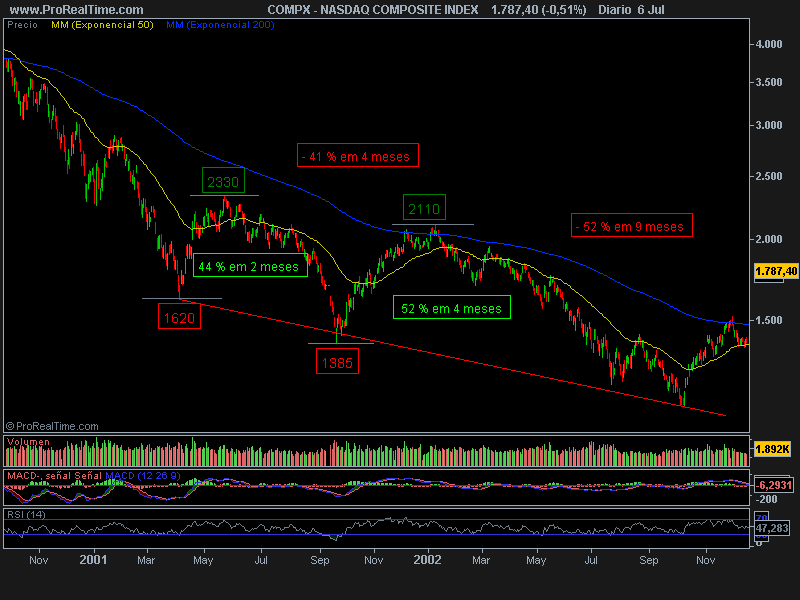Click the MACD (12 26 9) indicator label

[142, 476]
